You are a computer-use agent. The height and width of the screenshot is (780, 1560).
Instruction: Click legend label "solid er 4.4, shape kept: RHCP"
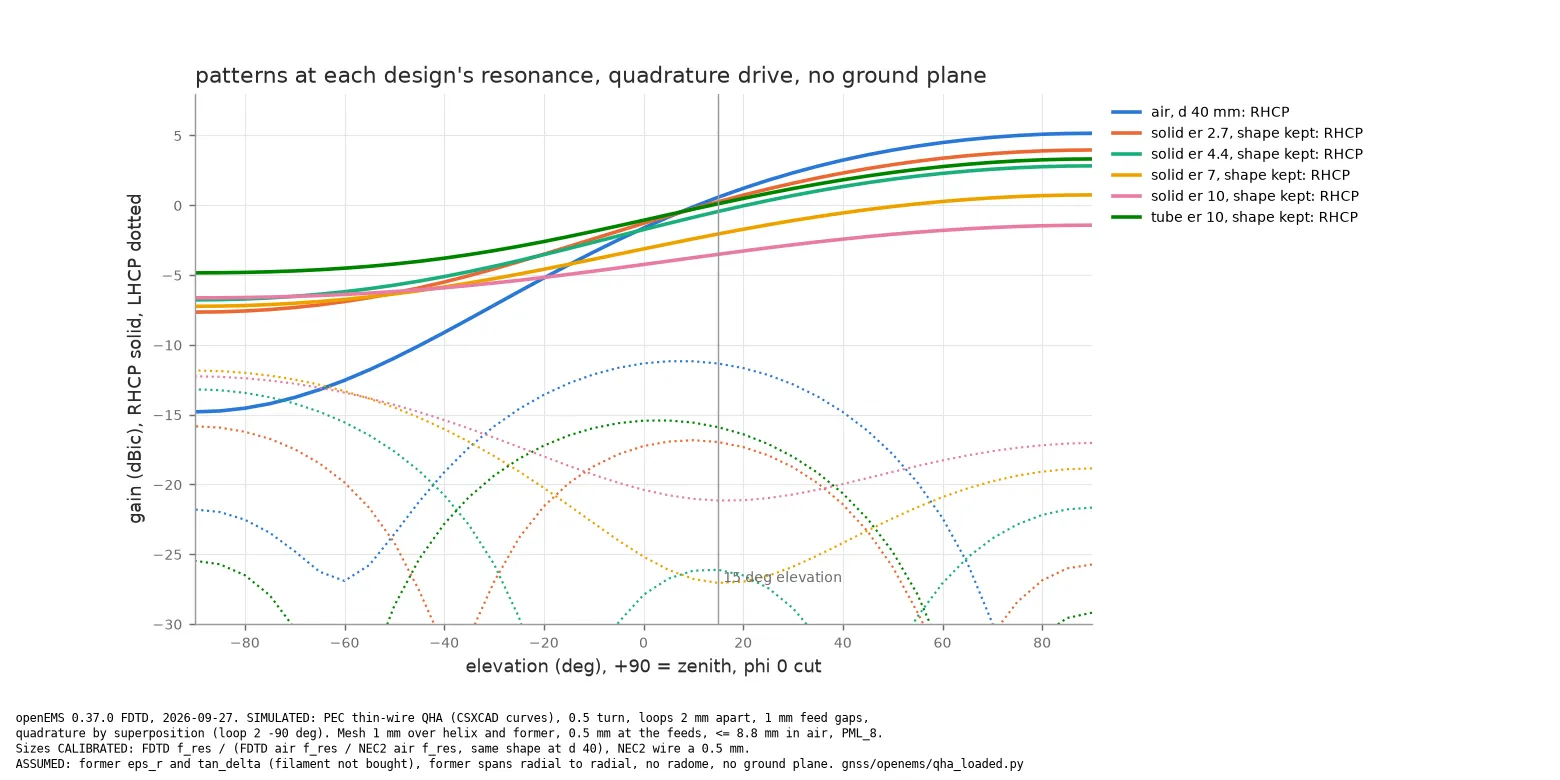coord(1257,154)
